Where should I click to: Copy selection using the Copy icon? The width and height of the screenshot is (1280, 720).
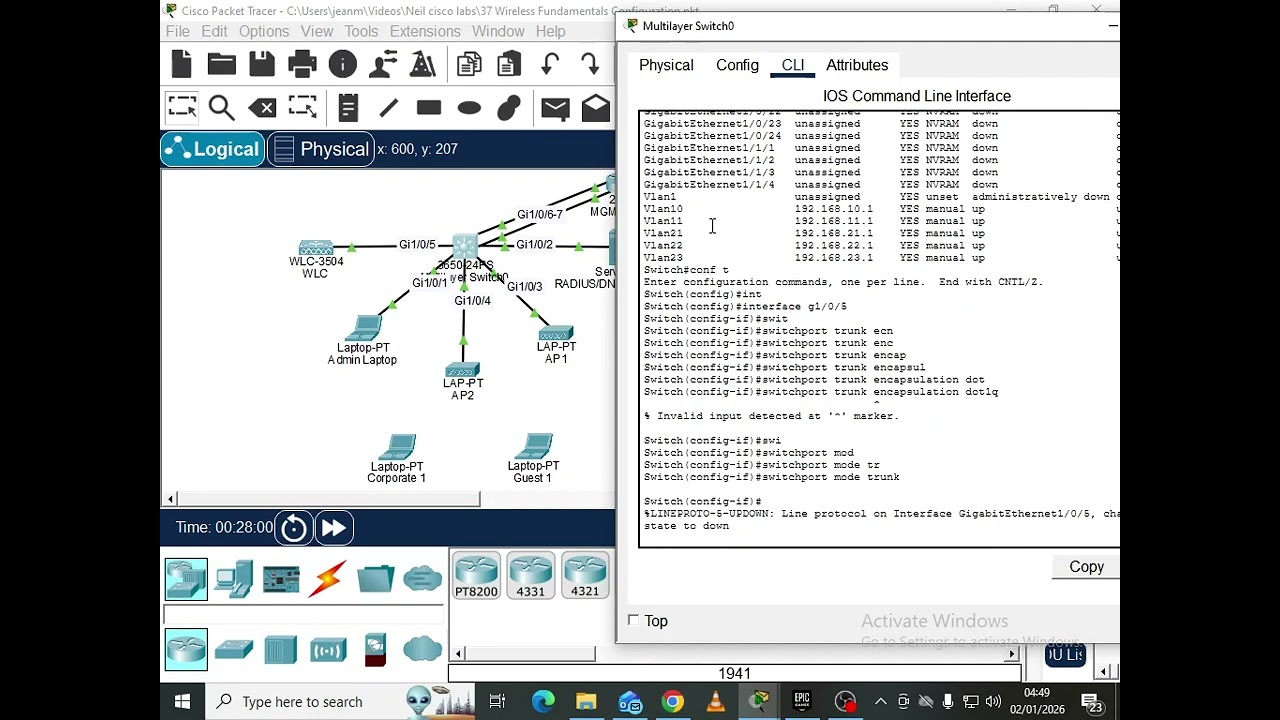tap(469, 65)
